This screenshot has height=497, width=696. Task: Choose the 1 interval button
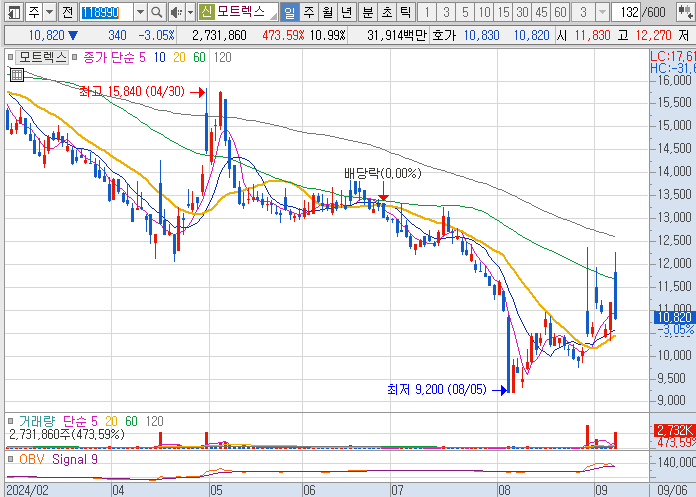pyautogui.click(x=427, y=12)
